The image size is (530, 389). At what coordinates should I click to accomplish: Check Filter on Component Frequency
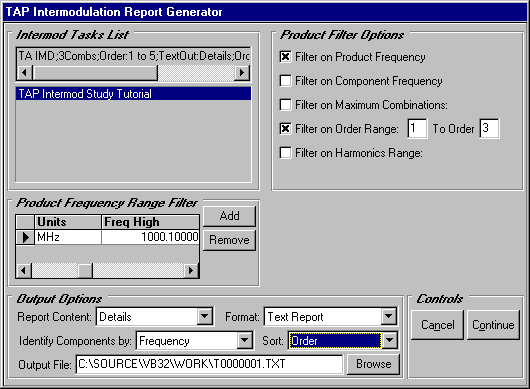(x=285, y=81)
